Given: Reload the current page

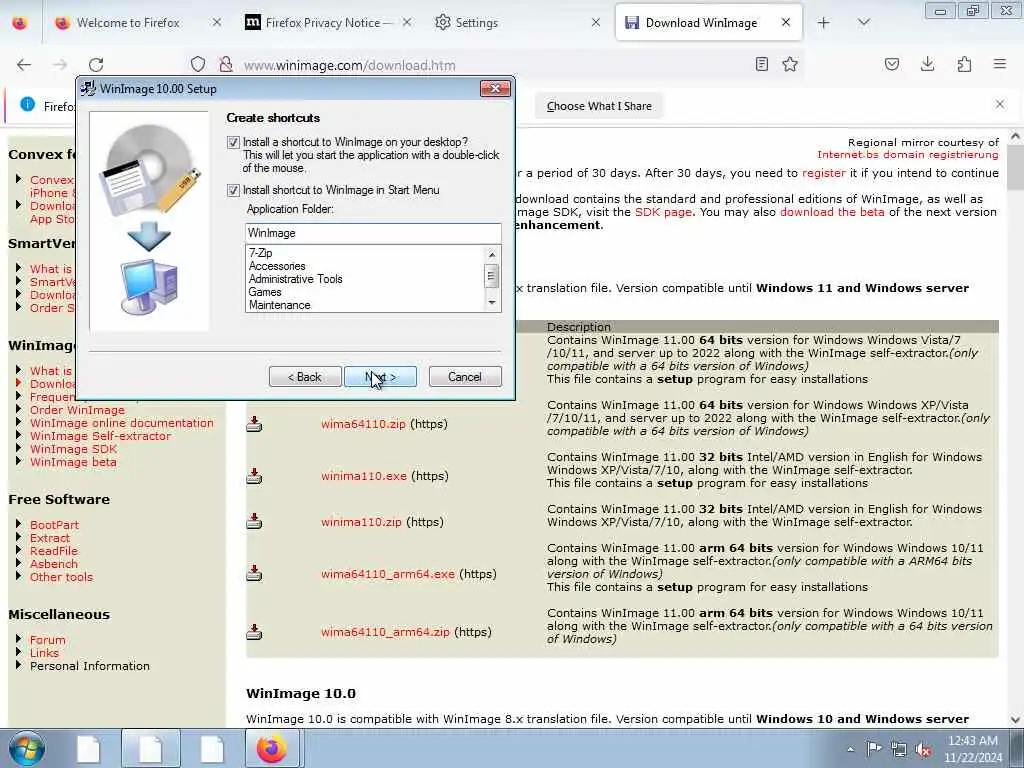Looking at the screenshot, I should (x=96, y=65).
